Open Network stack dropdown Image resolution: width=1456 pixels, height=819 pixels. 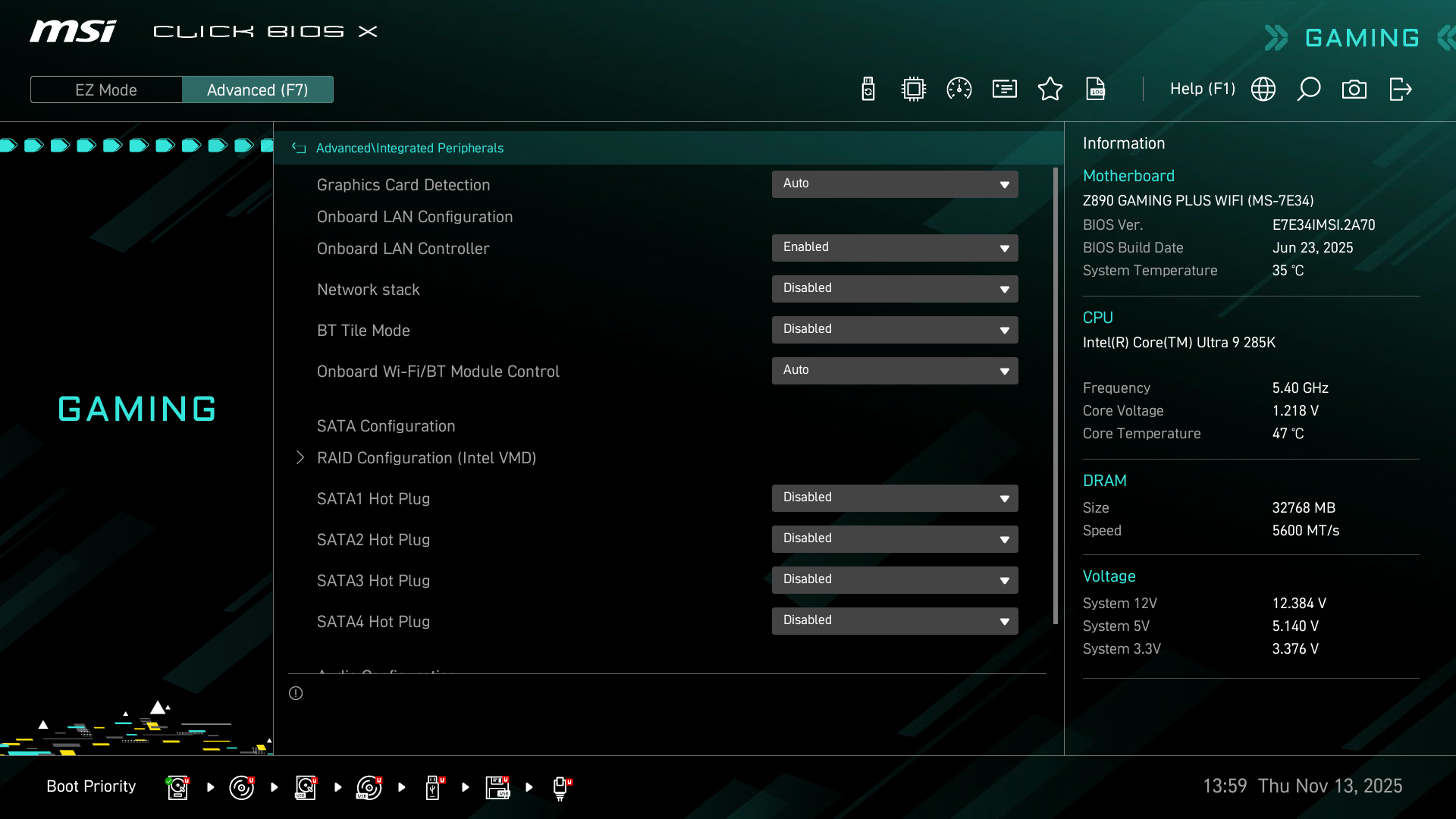coord(895,289)
